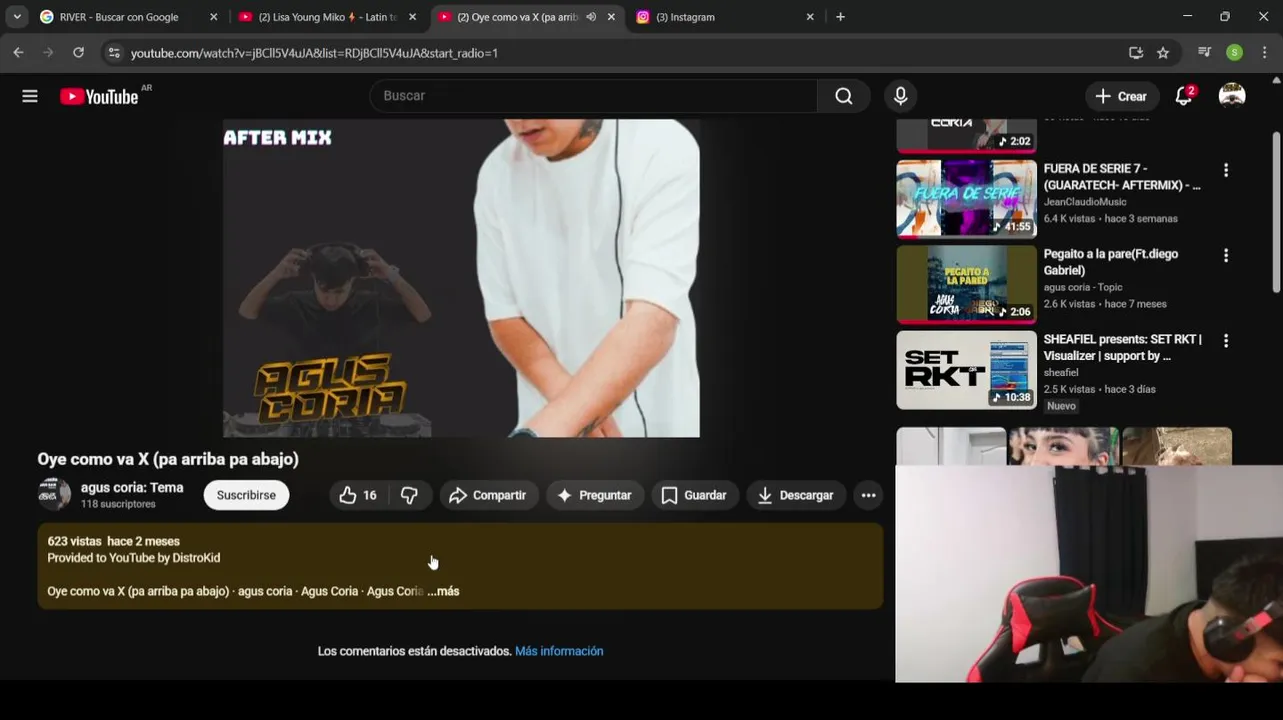The width and height of the screenshot is (1283, 720).
Task: Click the Compartir share button
Action: 488,495
